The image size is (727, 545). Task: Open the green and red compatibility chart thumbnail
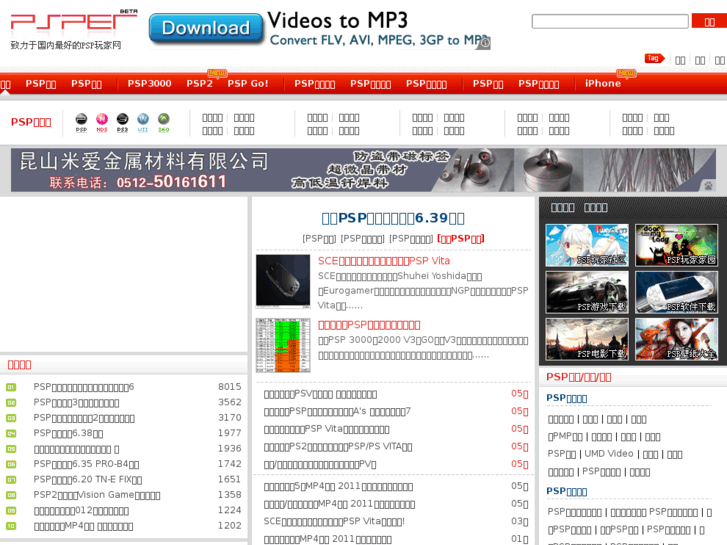(283, 345)
